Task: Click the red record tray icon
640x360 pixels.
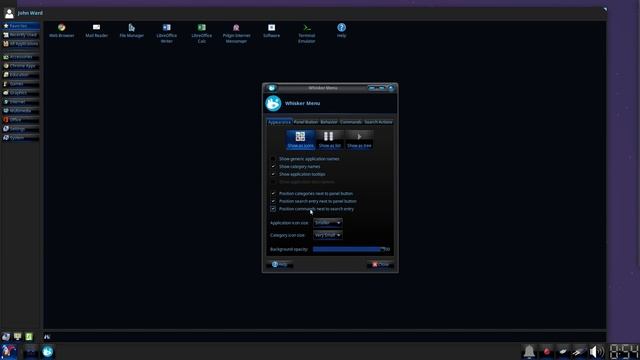Action: point(547,351)
